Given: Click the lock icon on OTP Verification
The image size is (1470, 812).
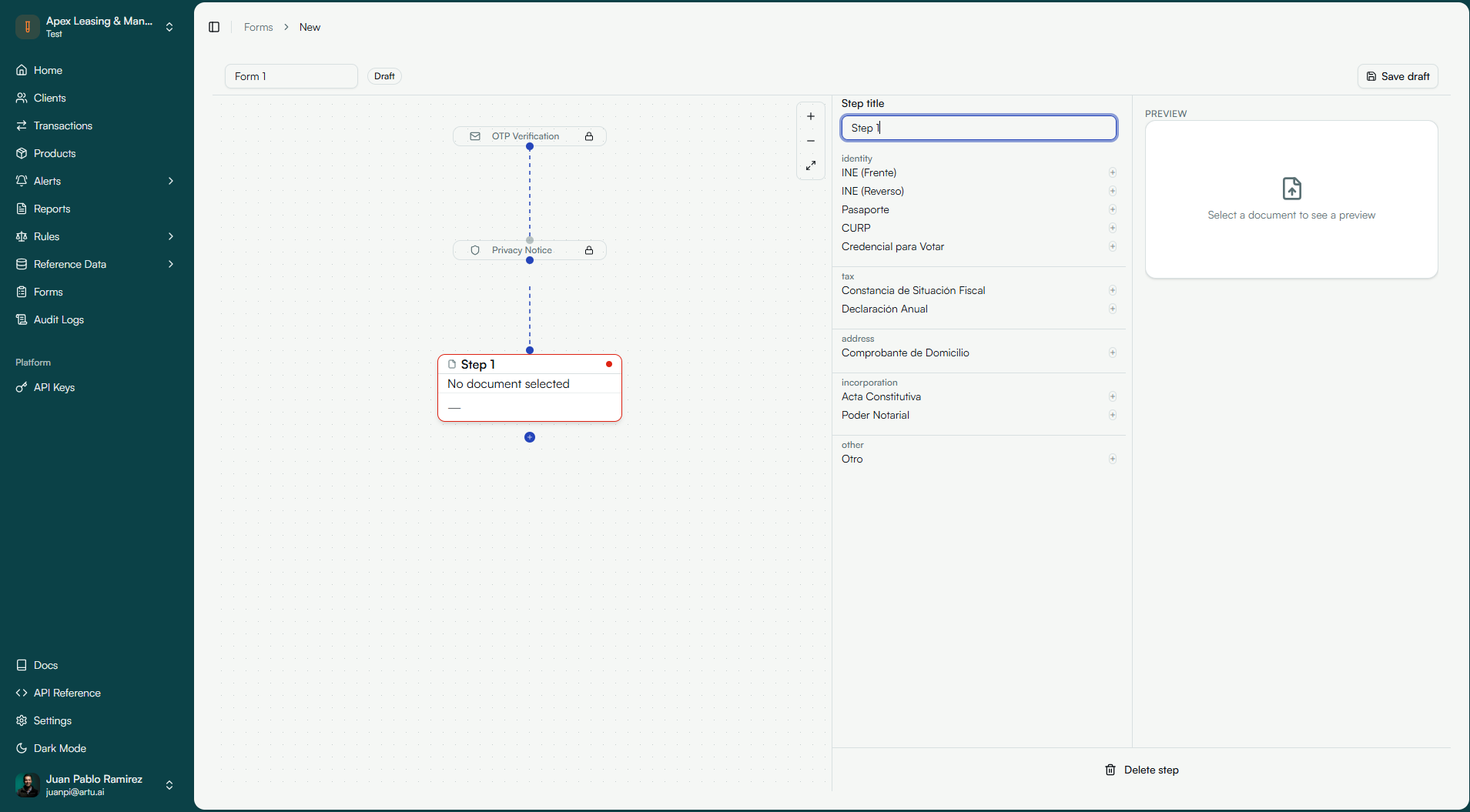Looking at the screenshot, I should (589, 136).
